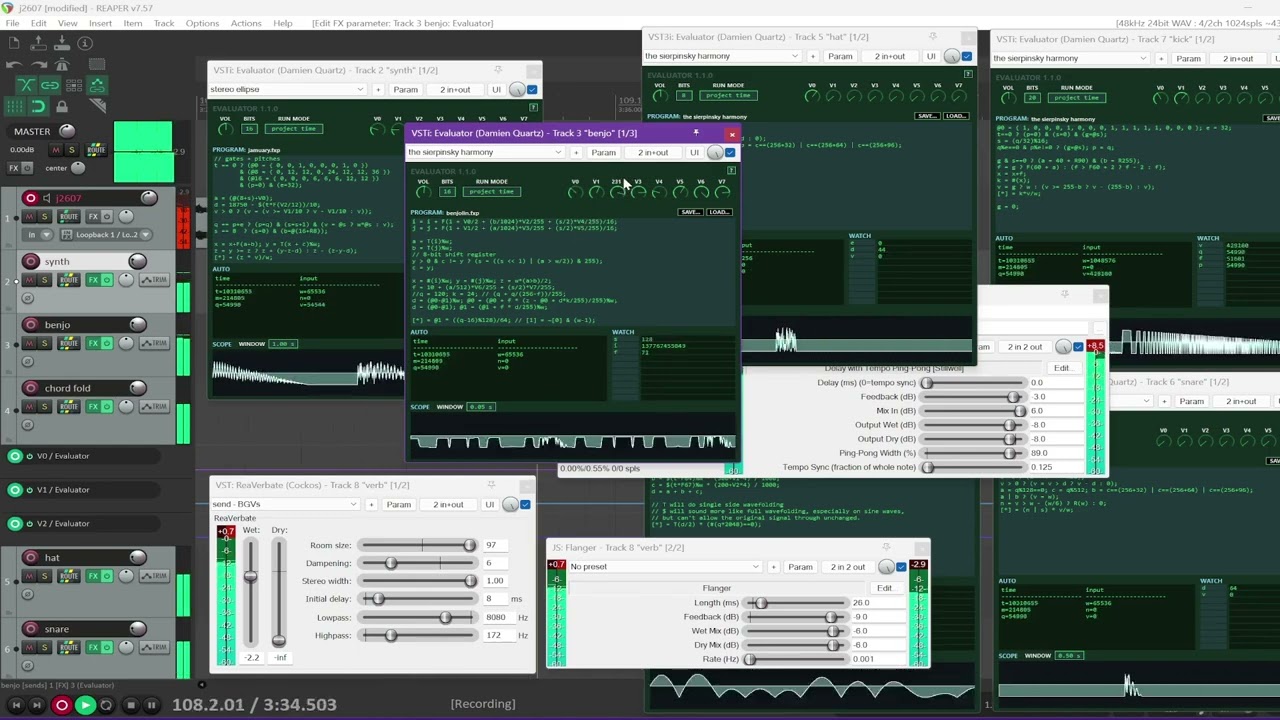Click the Redo toolbar icon
Viewport: 1280px width, 720px height.
click(x=39, y=65)
